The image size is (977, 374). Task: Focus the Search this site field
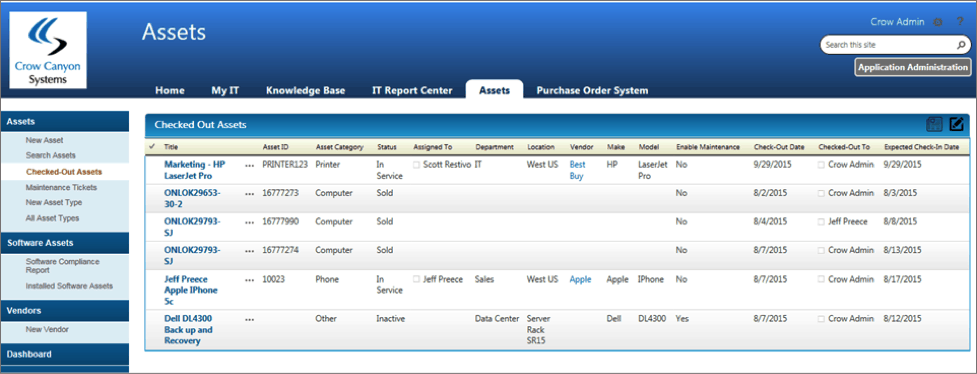pyautogui.click(x=888, y=45)
